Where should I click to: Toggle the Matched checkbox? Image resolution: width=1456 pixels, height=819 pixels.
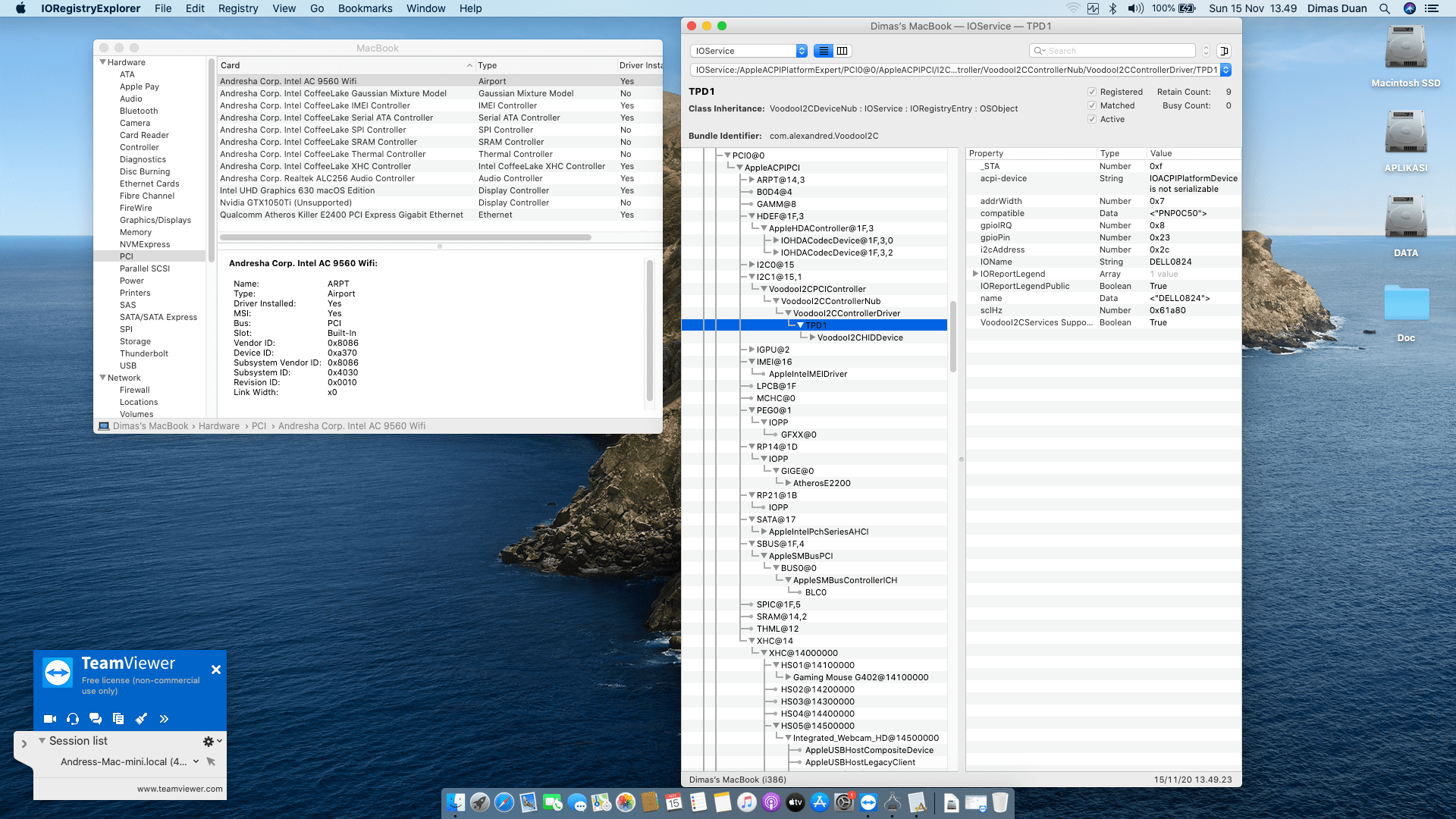[1092, 105]
